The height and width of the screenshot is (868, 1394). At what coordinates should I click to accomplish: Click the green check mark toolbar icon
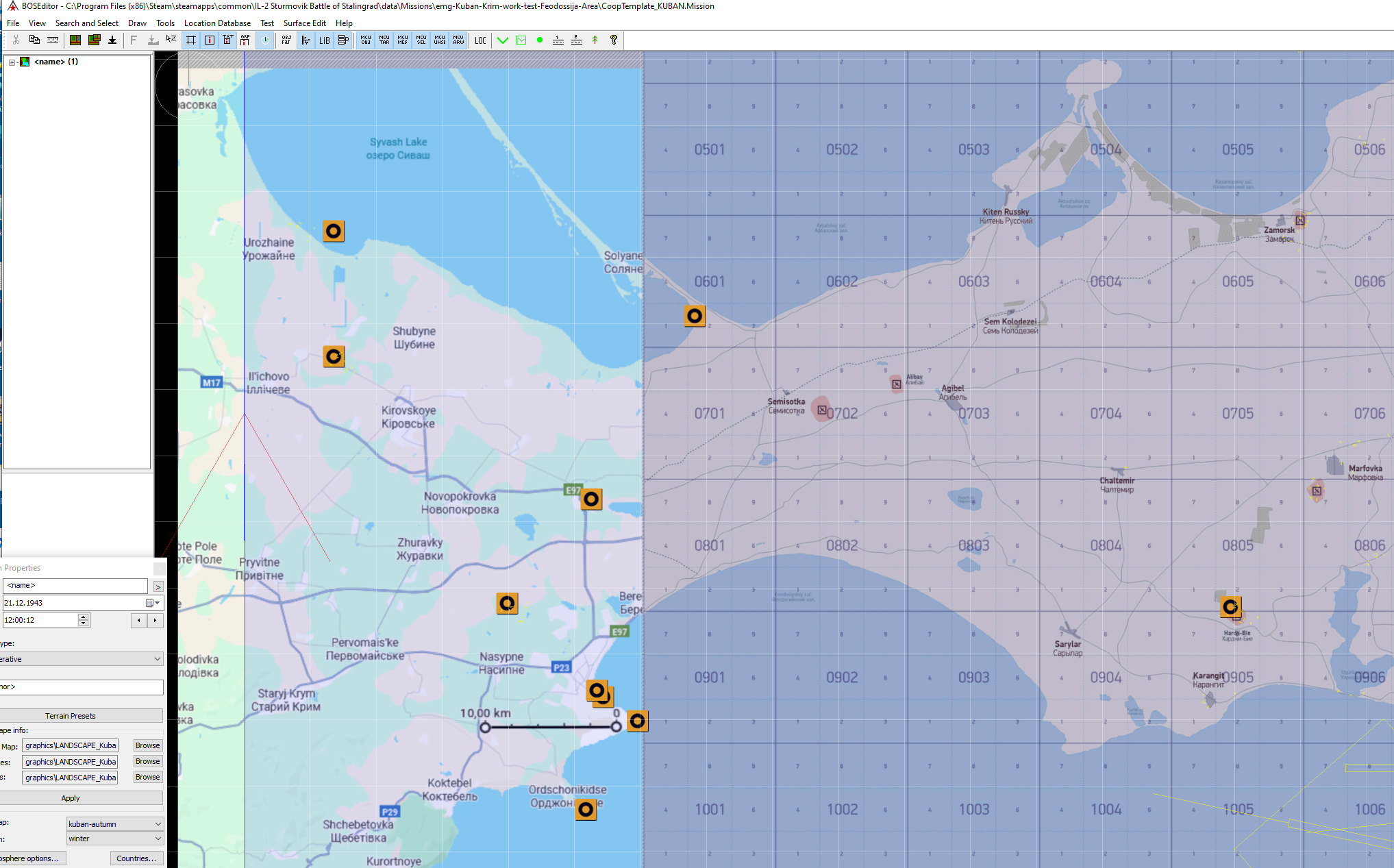[x=503, y=40]
